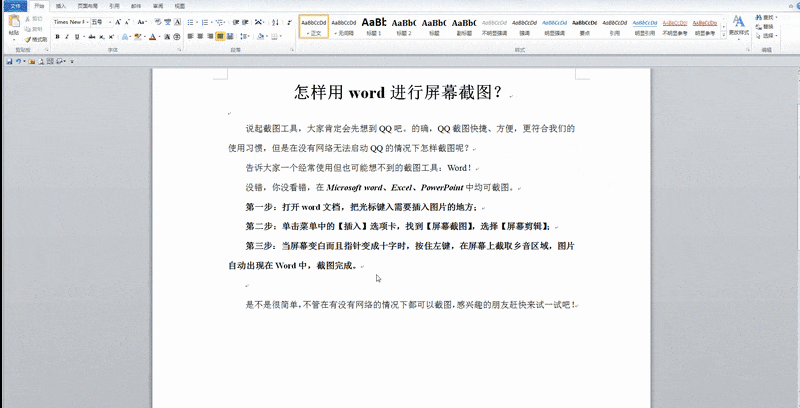Click the Show paragraph marks icon
Viewport: 800px width, 408px height.
(x=289, y=22)
